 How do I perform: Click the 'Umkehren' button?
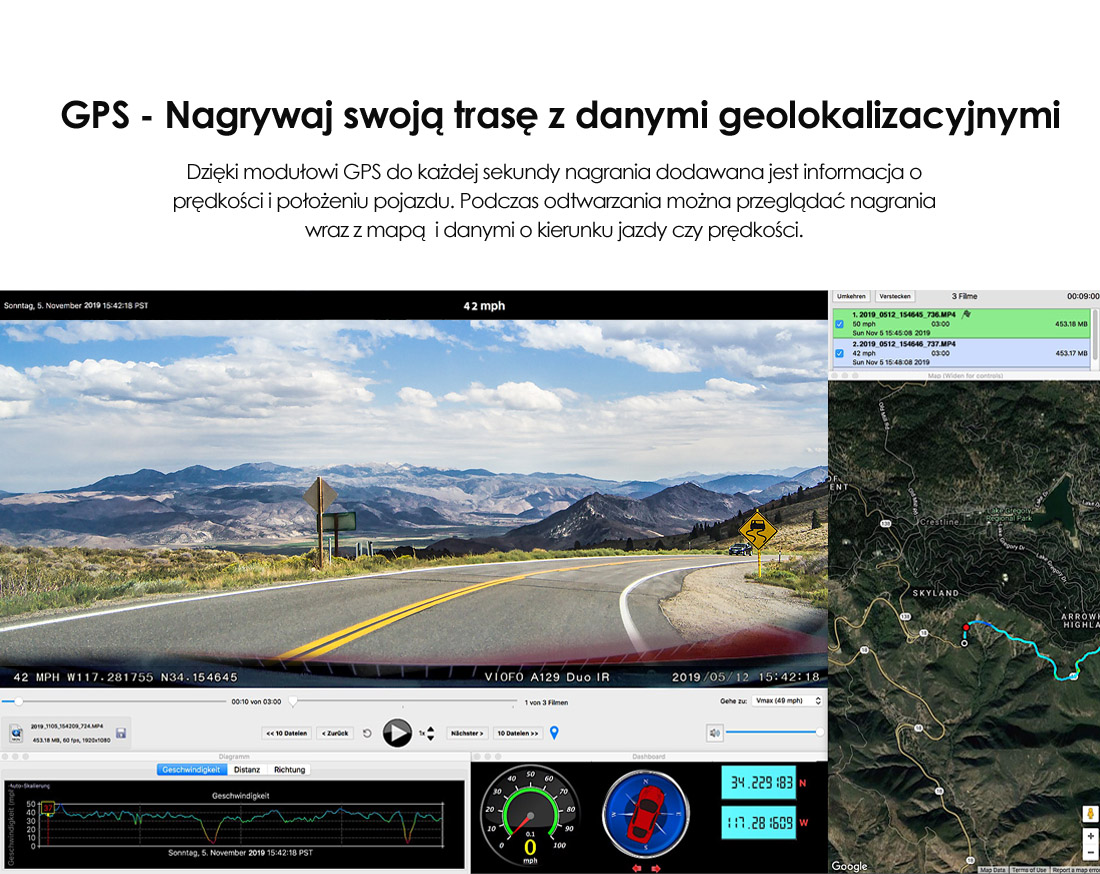pyautogui.click(x=851, y=297)
